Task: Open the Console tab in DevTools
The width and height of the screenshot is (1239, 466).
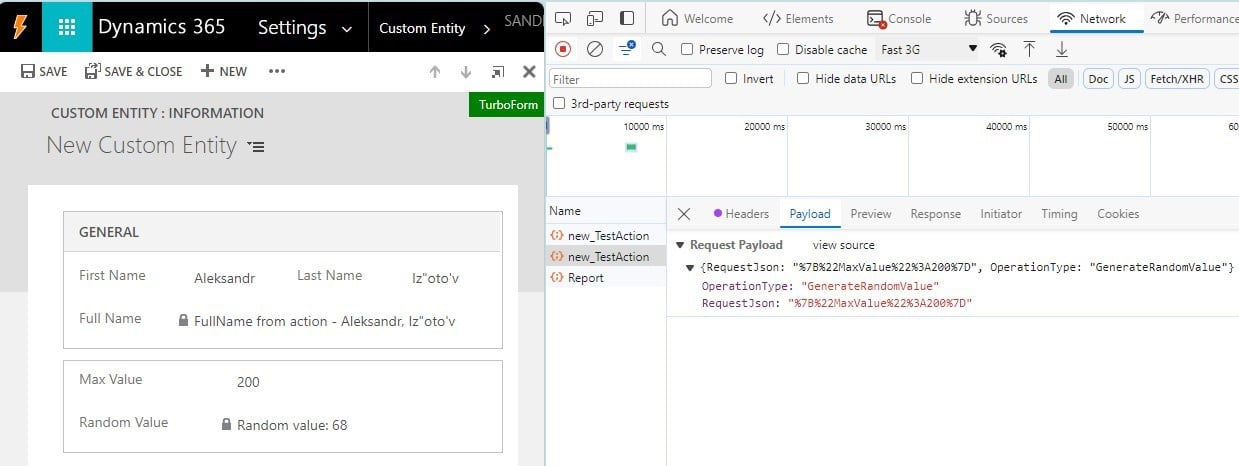Action: (x=899, y=18)
